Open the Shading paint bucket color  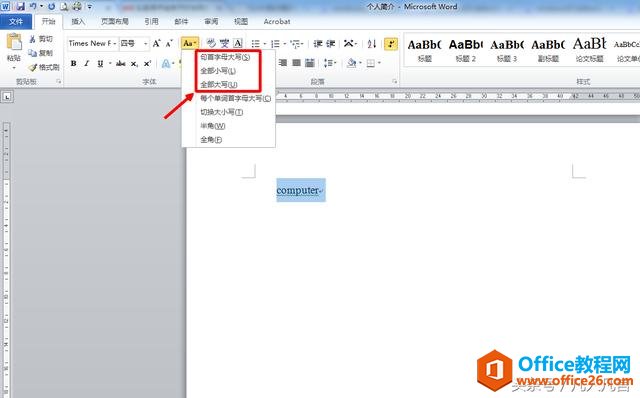pyautogui.click(x=351, y=63)
